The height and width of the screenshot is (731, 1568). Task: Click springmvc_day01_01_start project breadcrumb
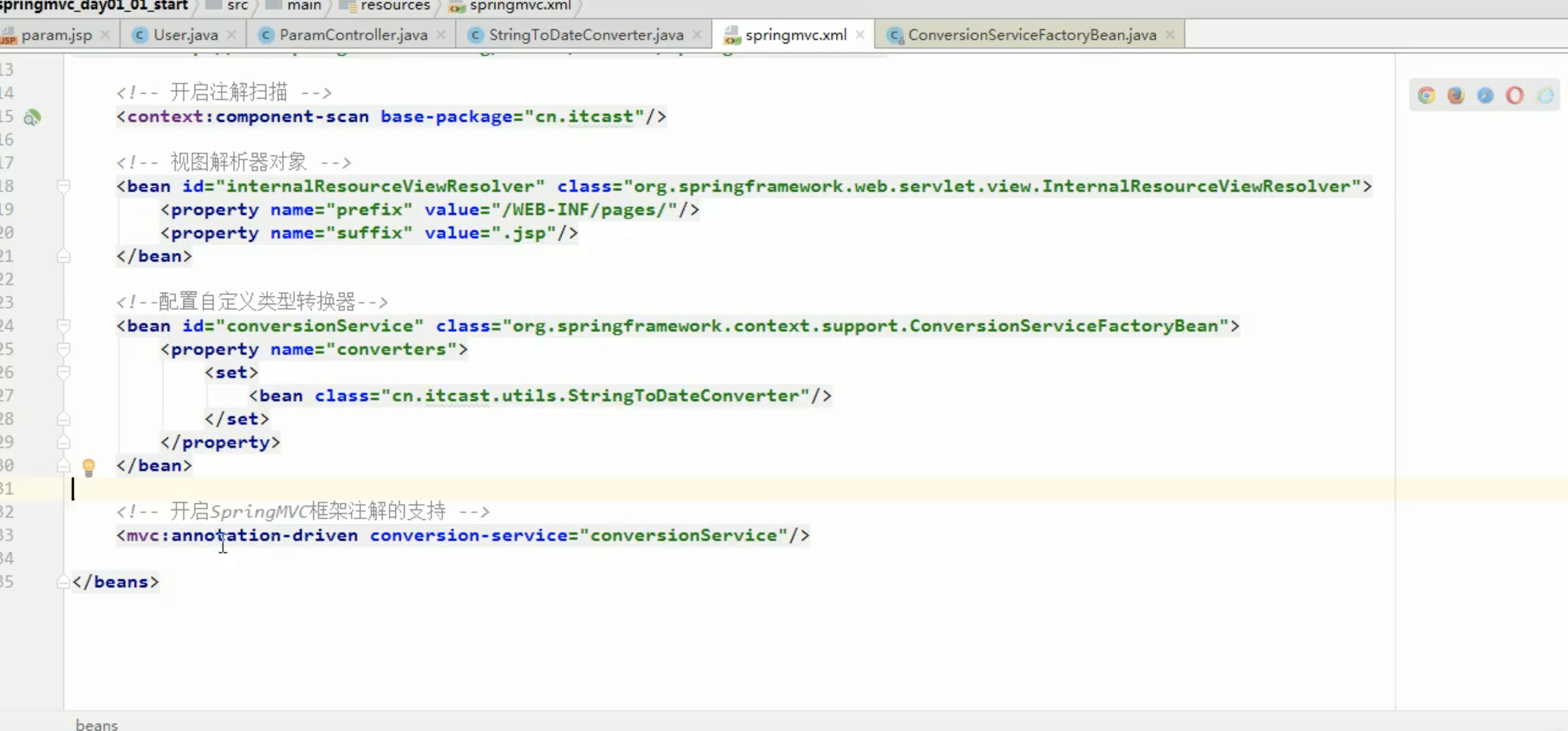(x=94, y=5)
